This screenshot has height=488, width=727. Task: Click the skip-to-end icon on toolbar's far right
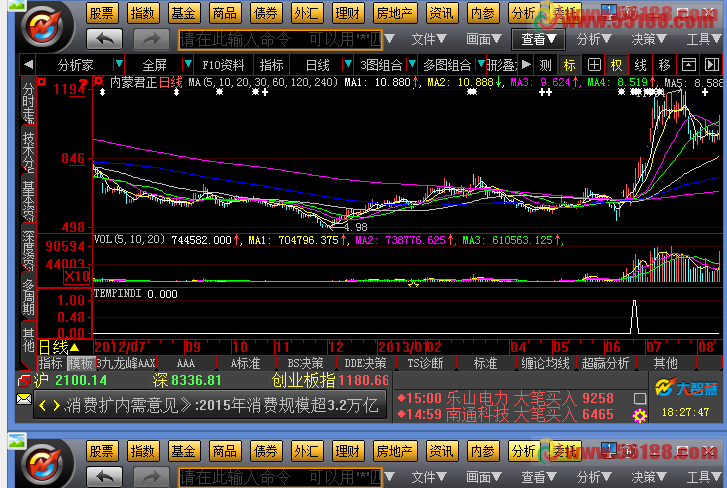712,65
